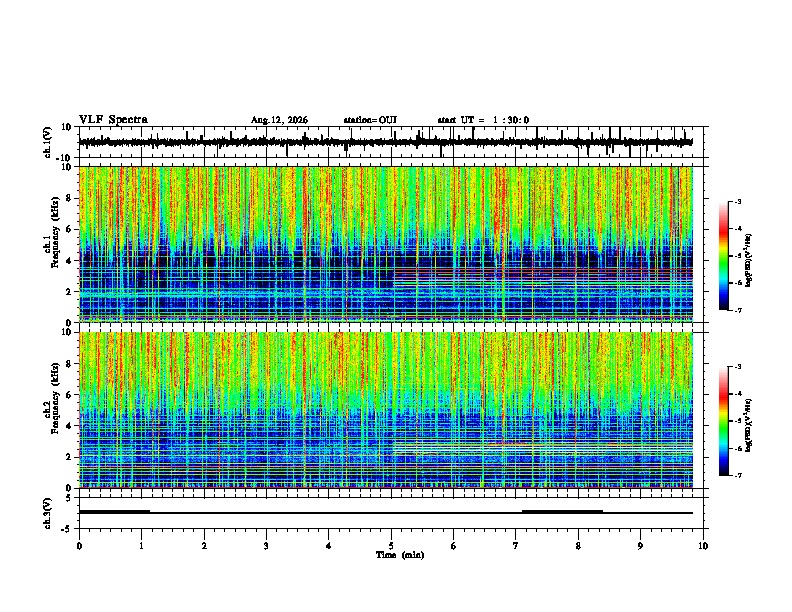Click the "station=OUI" header label
This screenshot has height=612, width=792.
(x=370, y=120)
